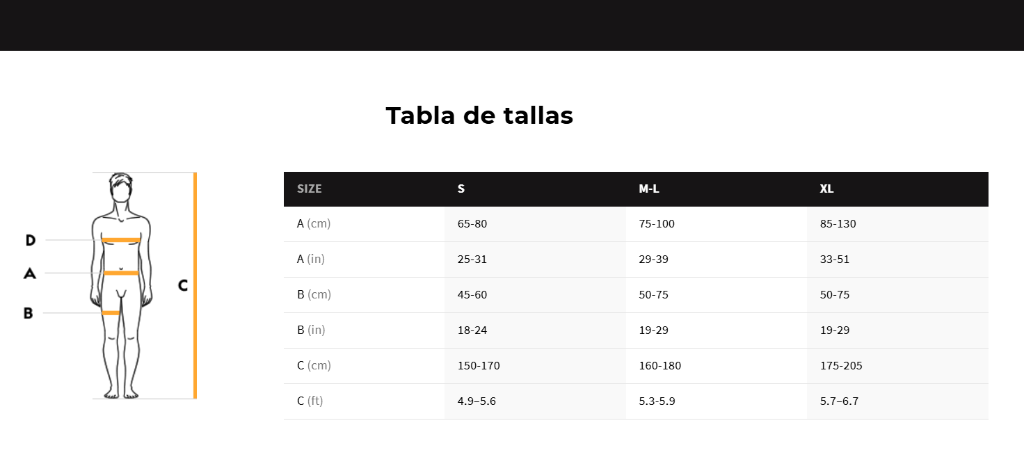The width and height of the screenshot is (1024, 471).
Task: Click the SIZE column header
Action: 310,189
